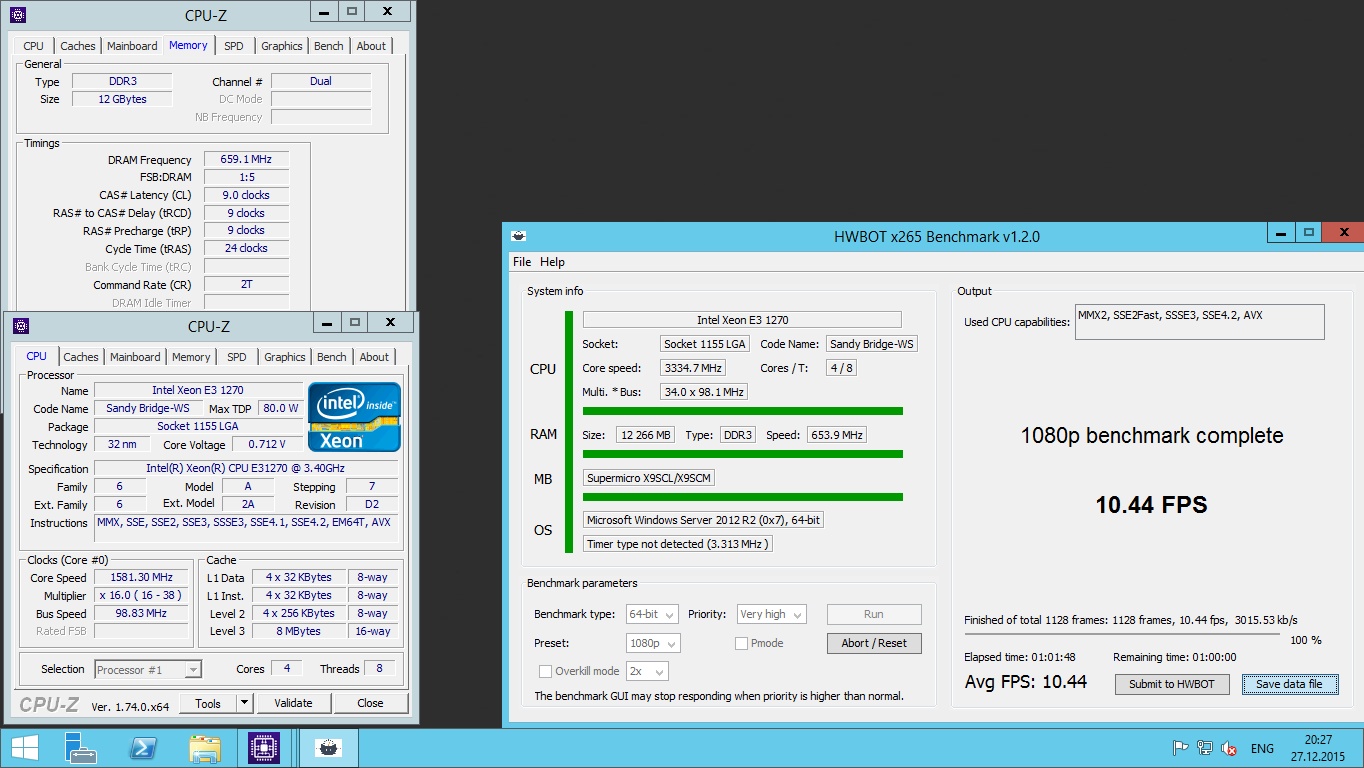Switch to Caches tab in front CPU-Z
This screenshot has width=1364, height=768.
pyautogui.click(x=81, y=357)
